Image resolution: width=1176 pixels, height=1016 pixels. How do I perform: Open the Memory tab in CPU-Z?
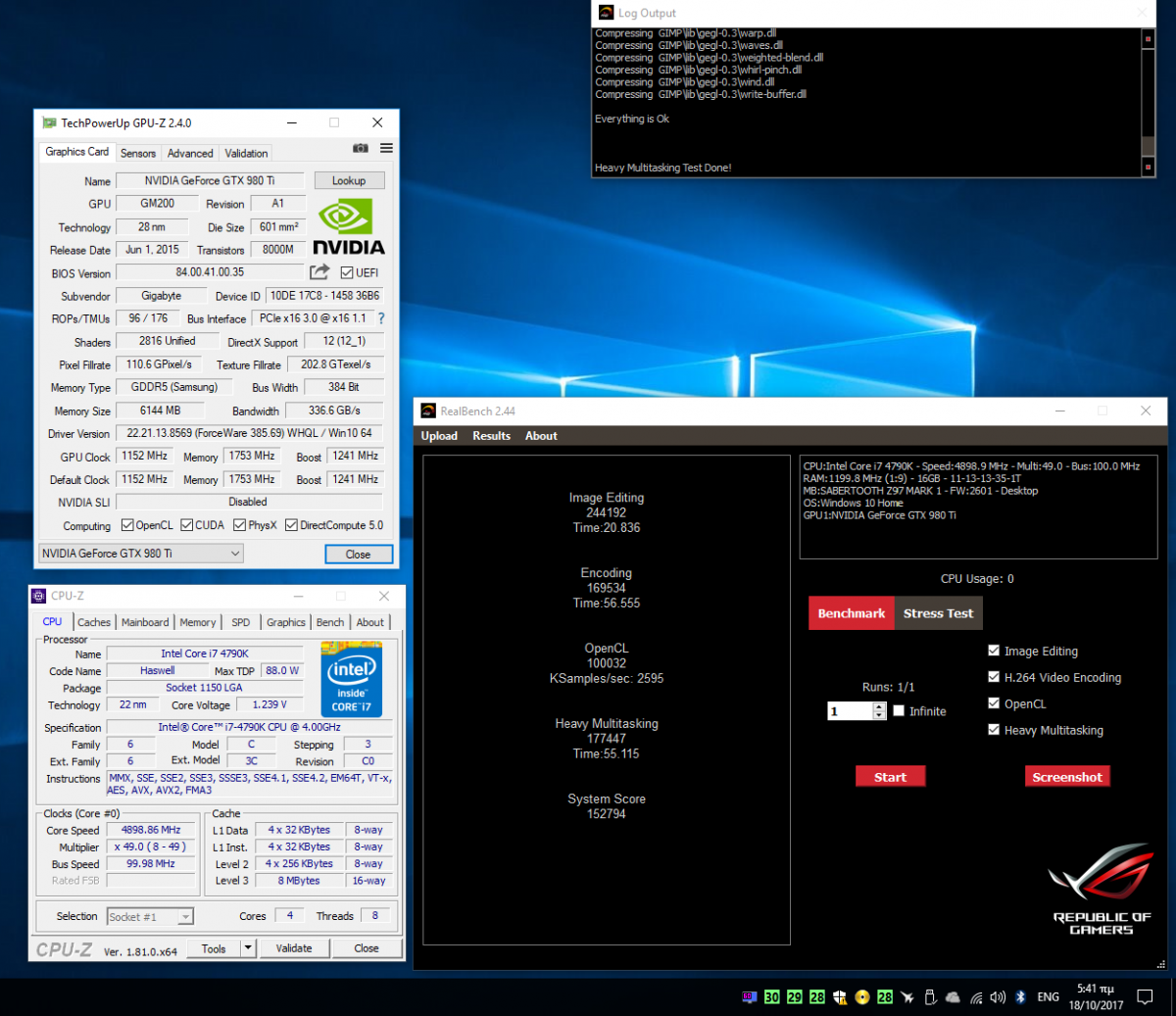point(197,622)
